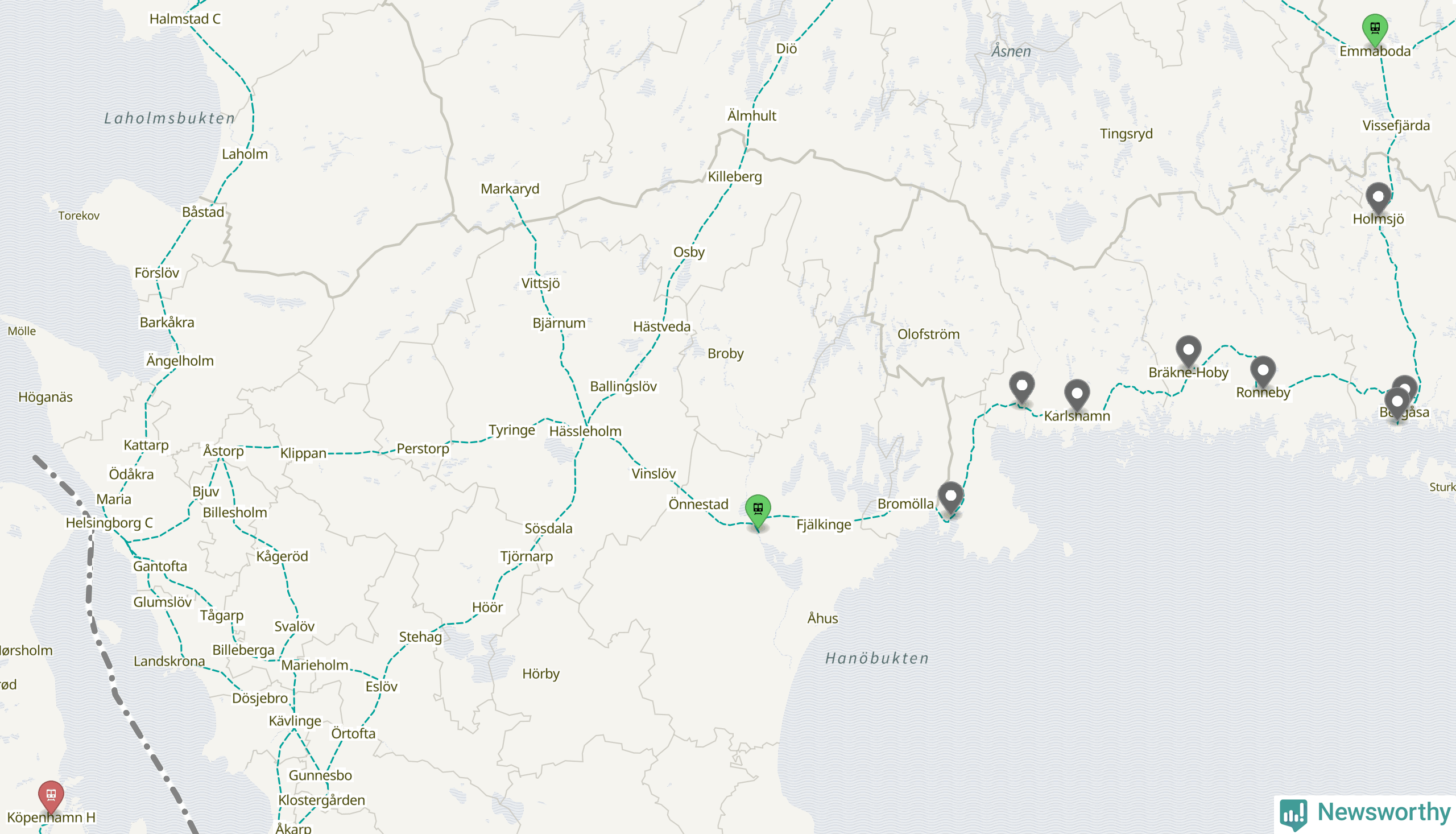Click the Älmhult town label

pyautogui.click(x=751, y=115)
